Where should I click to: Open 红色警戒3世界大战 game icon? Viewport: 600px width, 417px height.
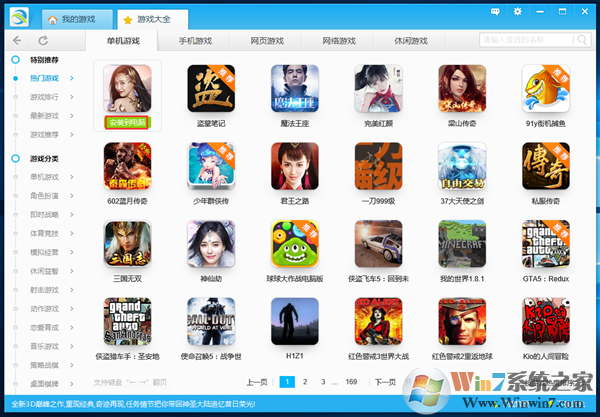point(378,321)
